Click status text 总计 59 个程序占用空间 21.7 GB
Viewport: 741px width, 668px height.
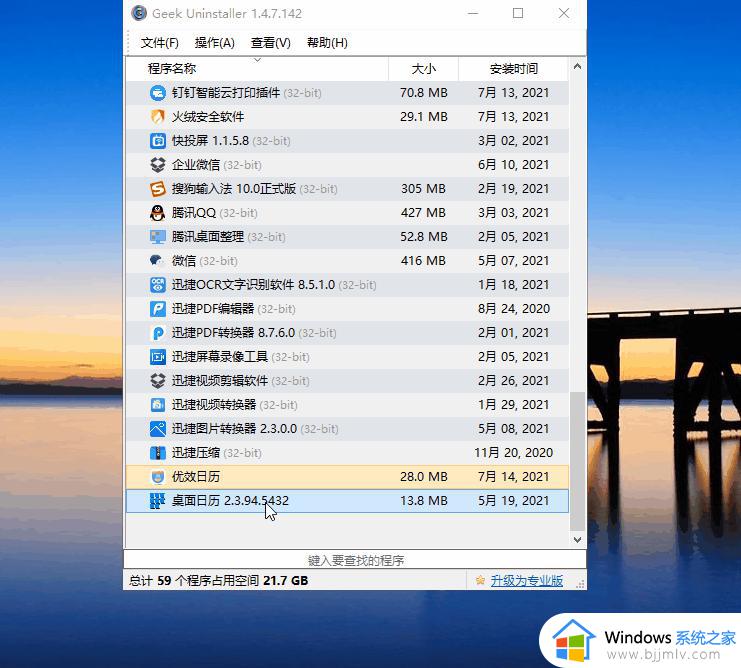(x=218, y=581)
